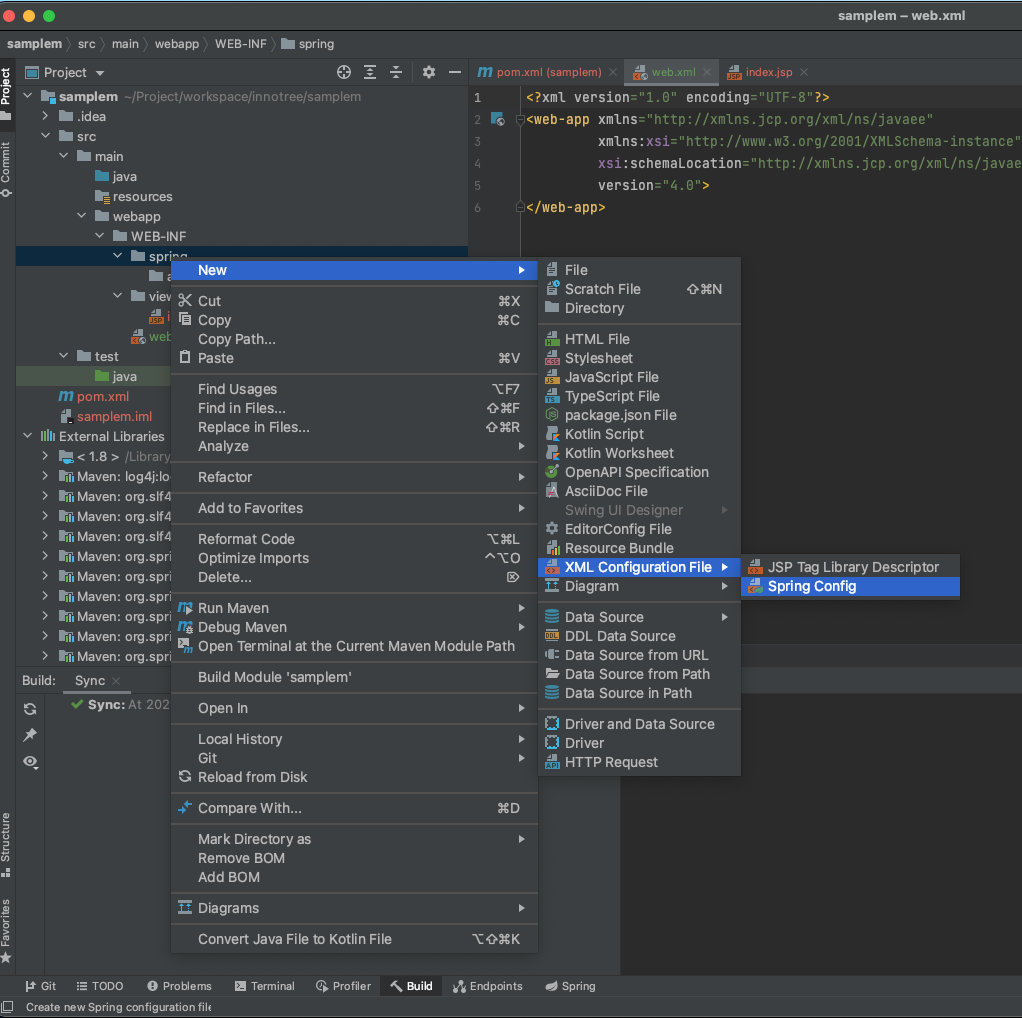Open the Spring tool window
This screenshot has height=1018, width=1022.
click(x=570, y=986)
